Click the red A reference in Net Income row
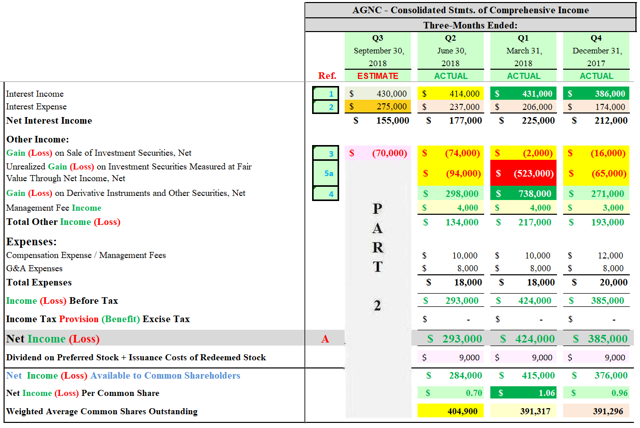The image size is (640, 428). pos(325,339)
